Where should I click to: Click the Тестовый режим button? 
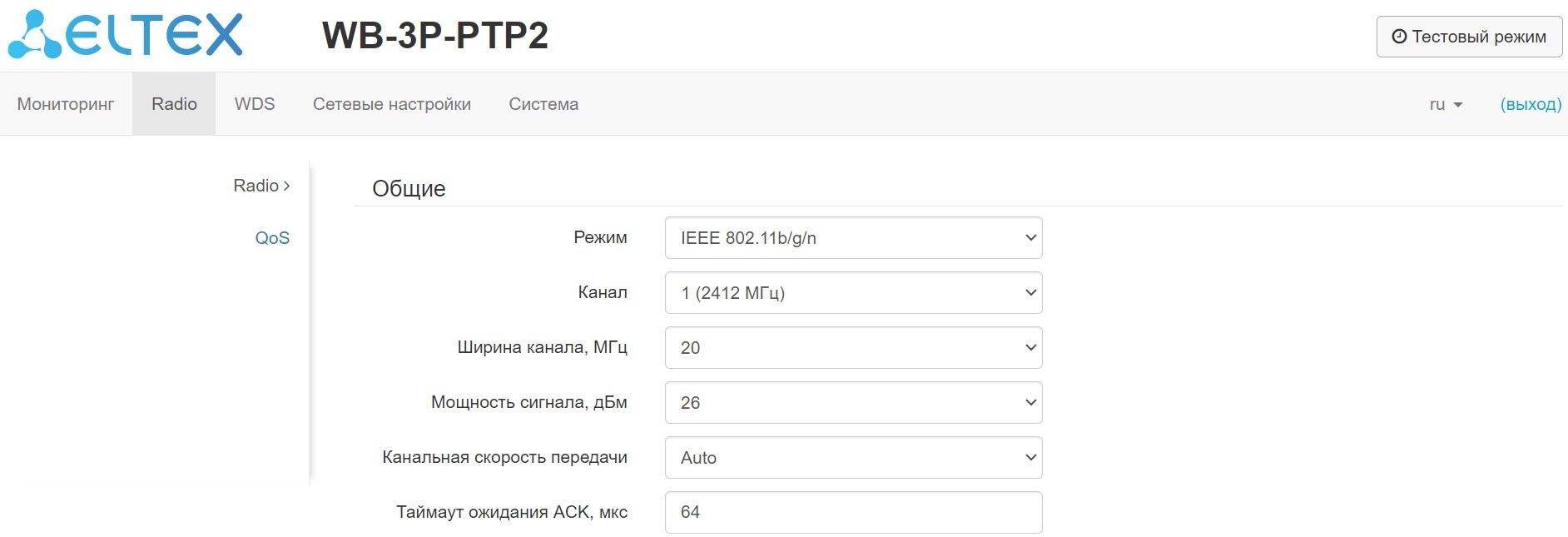click(x=1469, y=37)
